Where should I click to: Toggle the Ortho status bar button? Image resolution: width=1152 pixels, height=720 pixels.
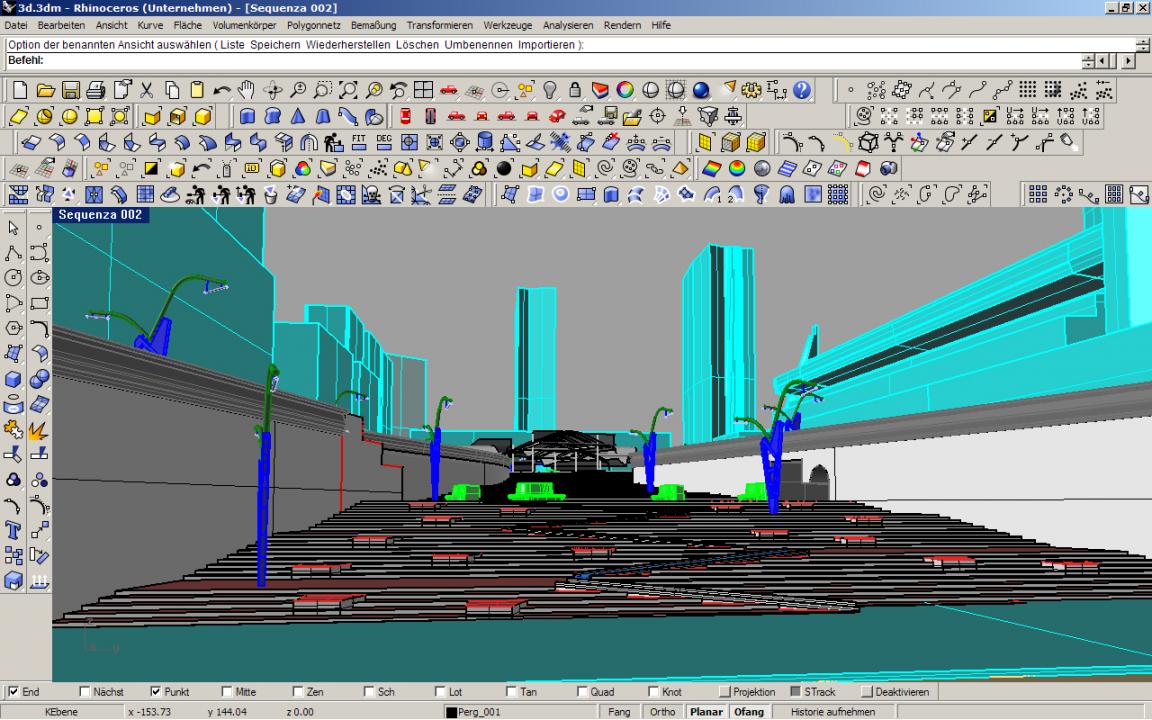[x=662, y=712]
